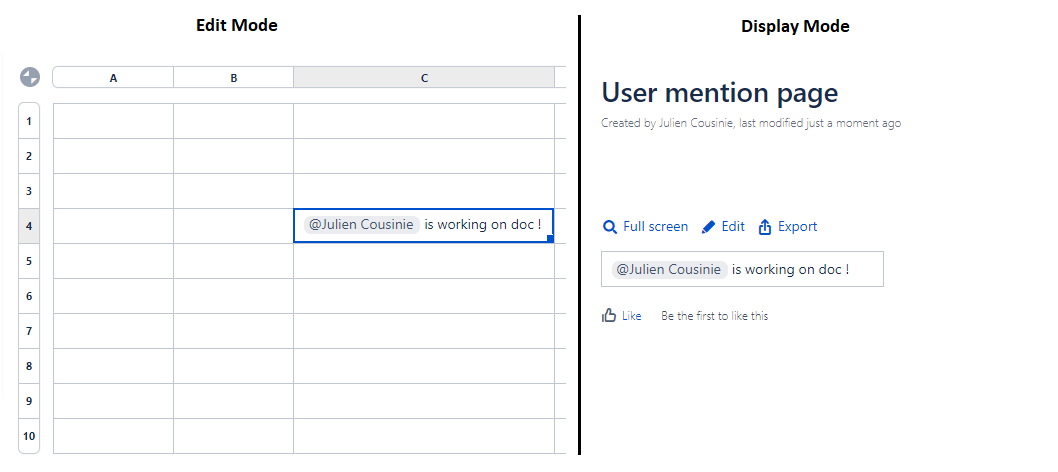Select row 10 header
1058x472 pixels.
coord(29,436)
